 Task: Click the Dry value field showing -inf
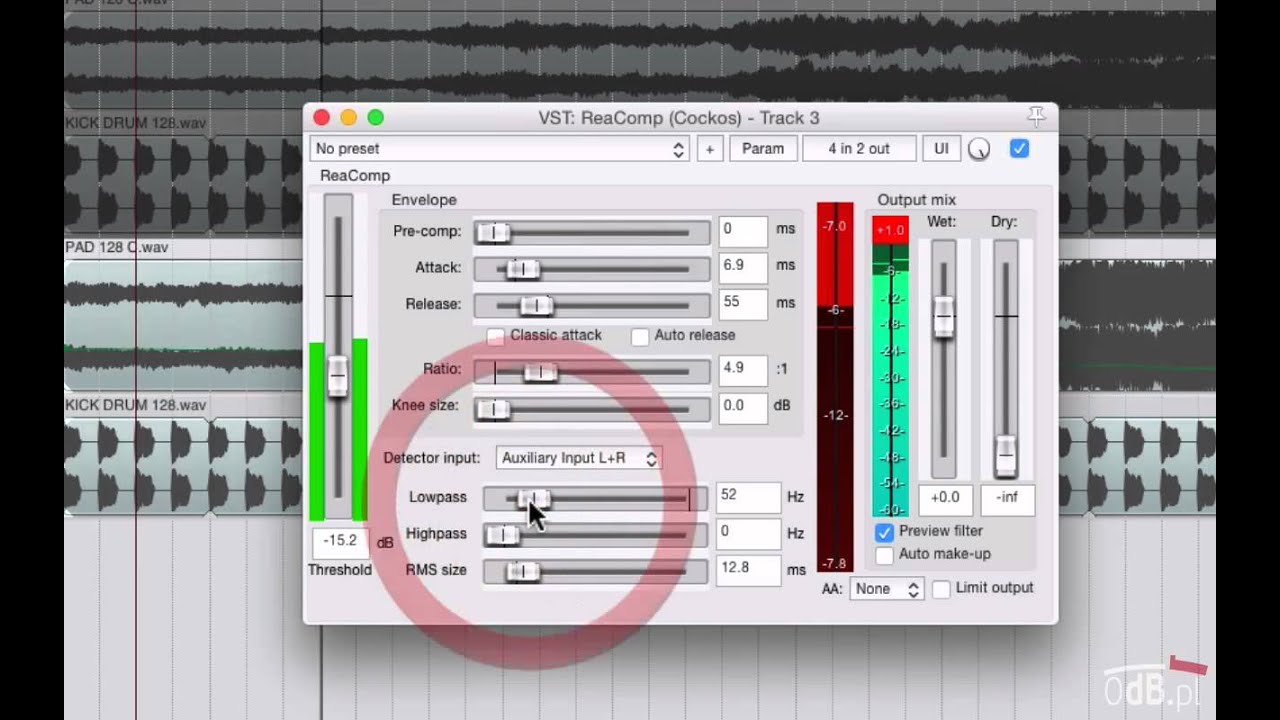coord(1007,499)
